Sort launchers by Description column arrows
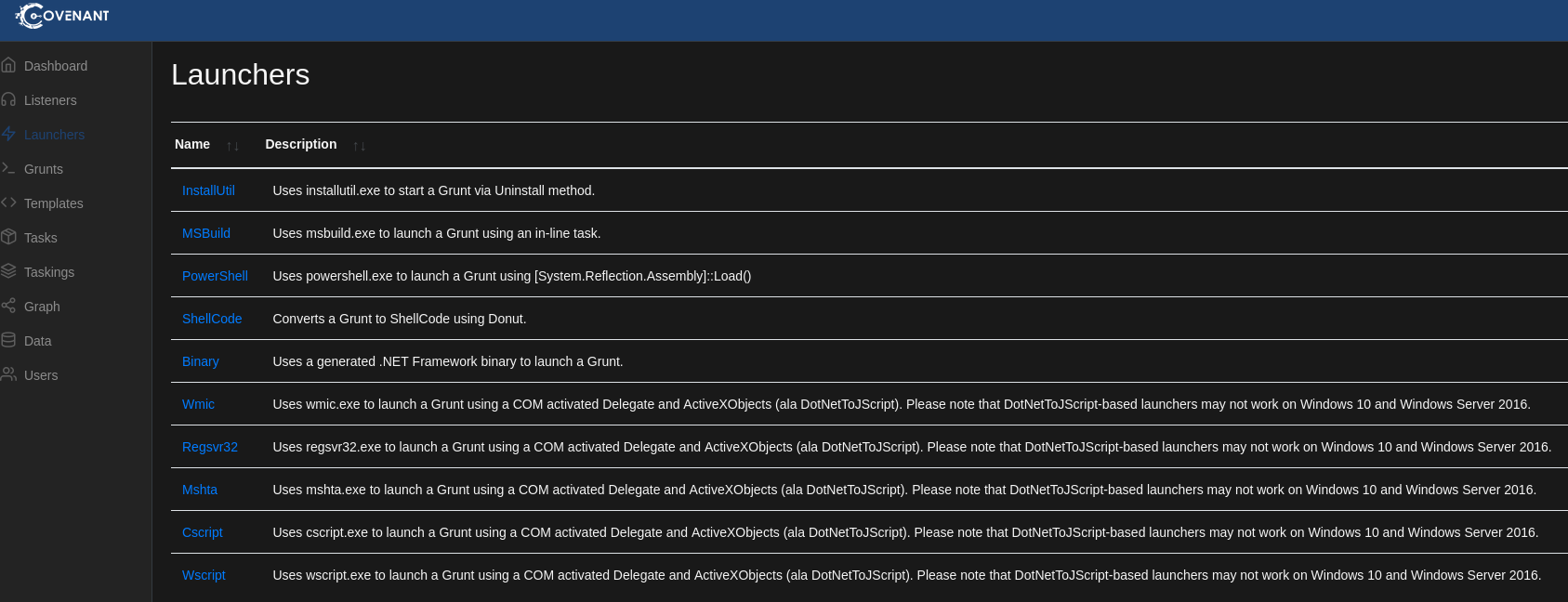1568x602 pixels. (359, 146)
